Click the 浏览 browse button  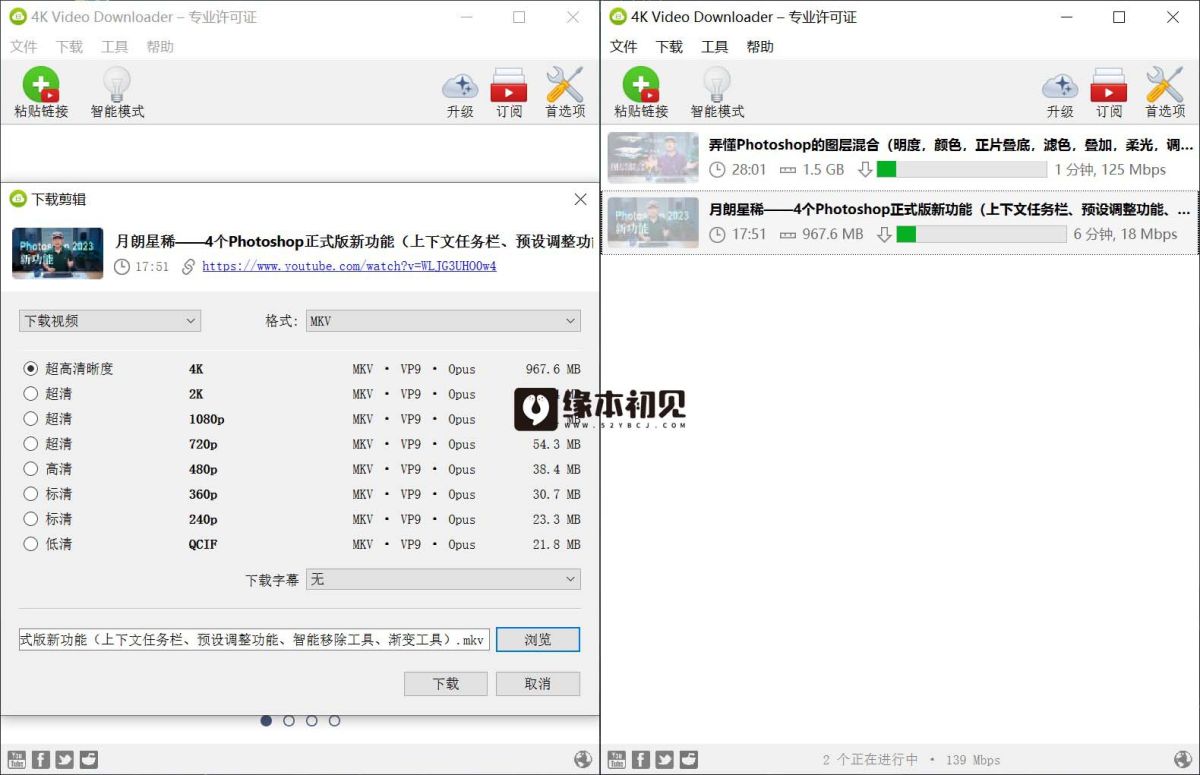(538, 640)
